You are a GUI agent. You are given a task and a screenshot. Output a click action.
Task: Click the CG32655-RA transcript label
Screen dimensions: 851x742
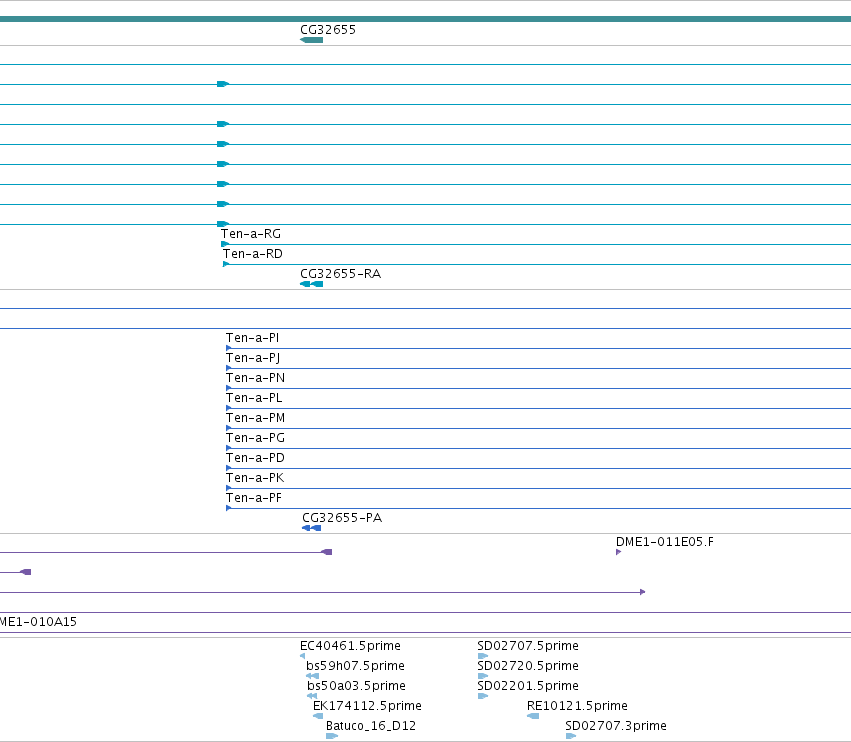[x=340, y=274]
